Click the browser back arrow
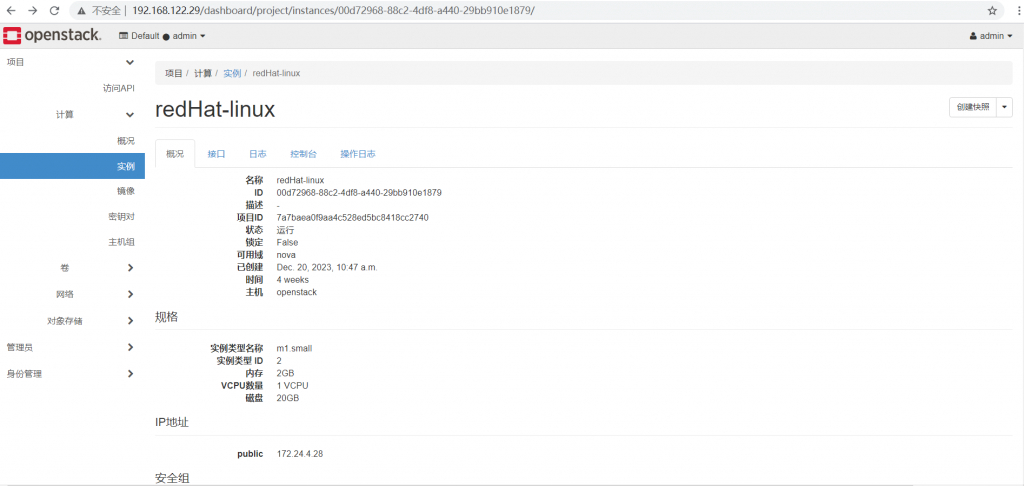 tap(11, 10)
